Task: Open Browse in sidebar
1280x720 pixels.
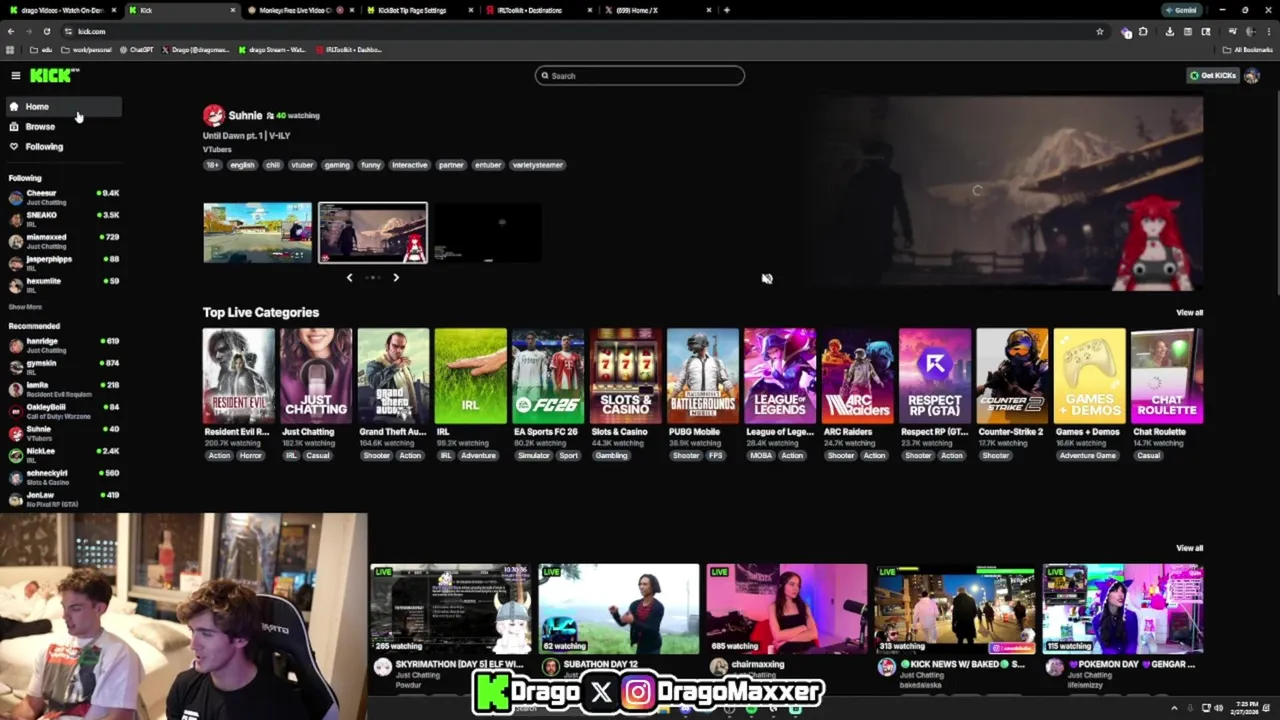Action: pos(63,126)
